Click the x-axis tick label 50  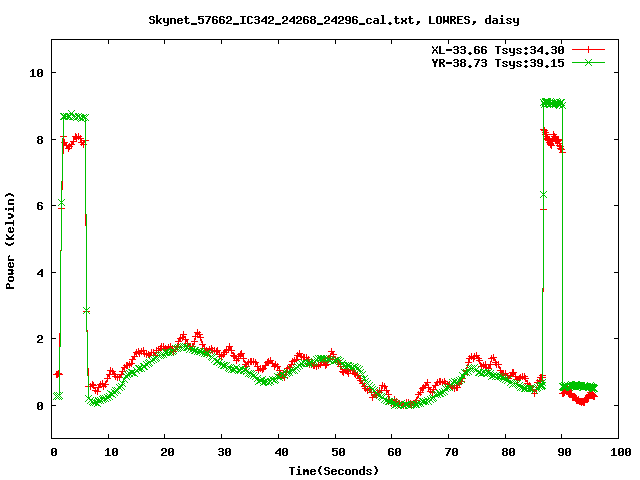(x=338, y=452)
